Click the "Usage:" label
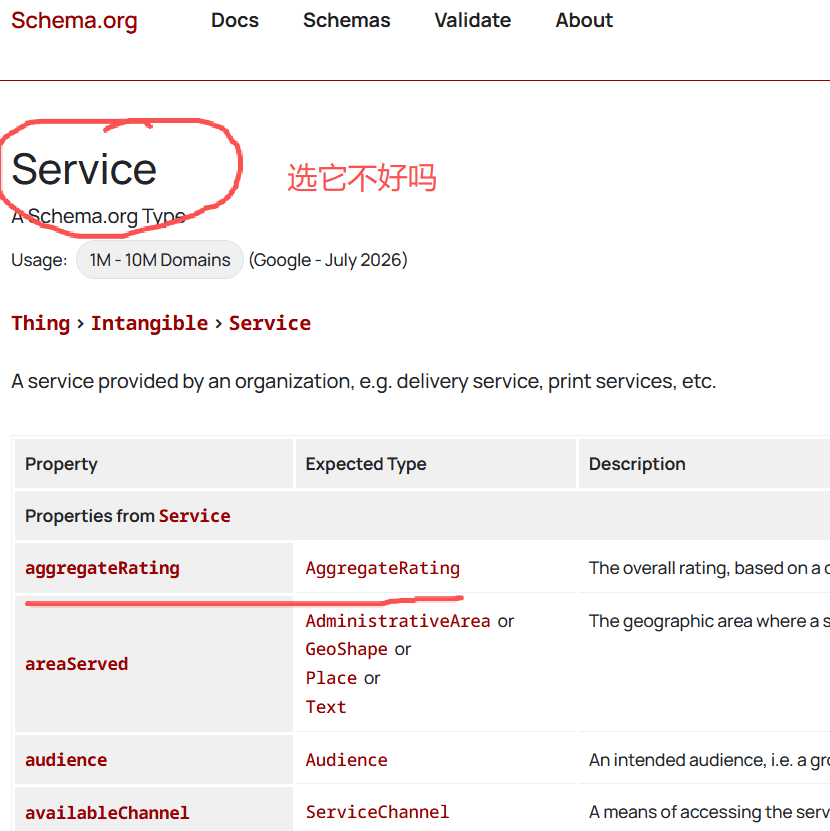 (39, 260)
